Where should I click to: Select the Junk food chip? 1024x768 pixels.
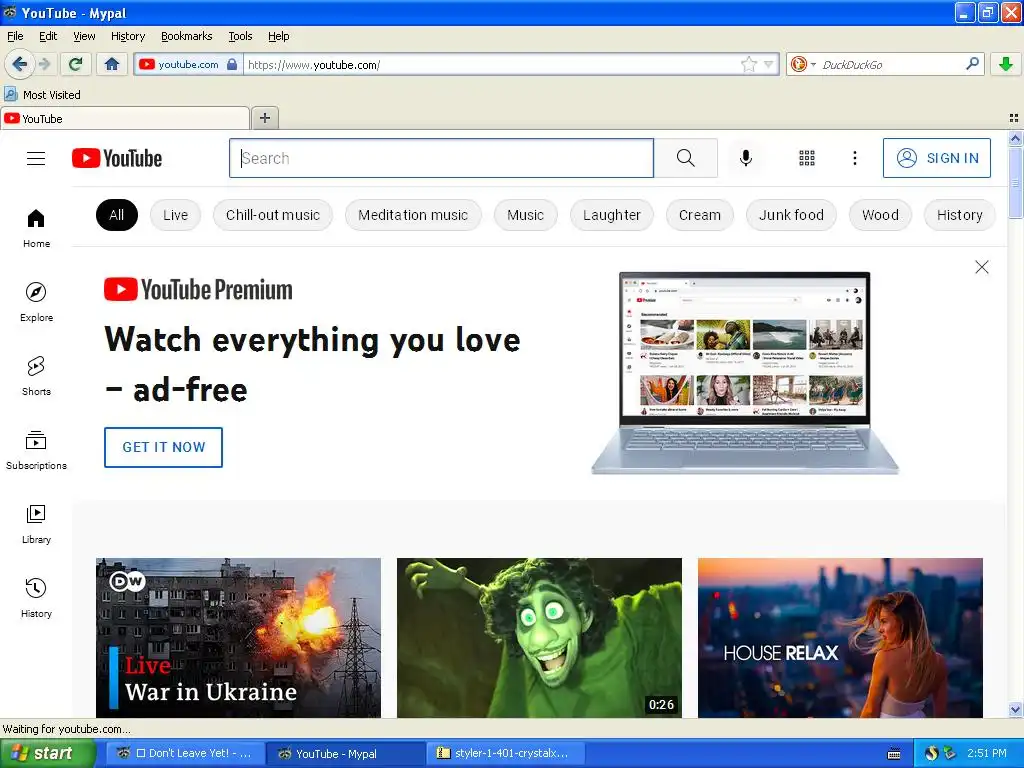point(791,215)
